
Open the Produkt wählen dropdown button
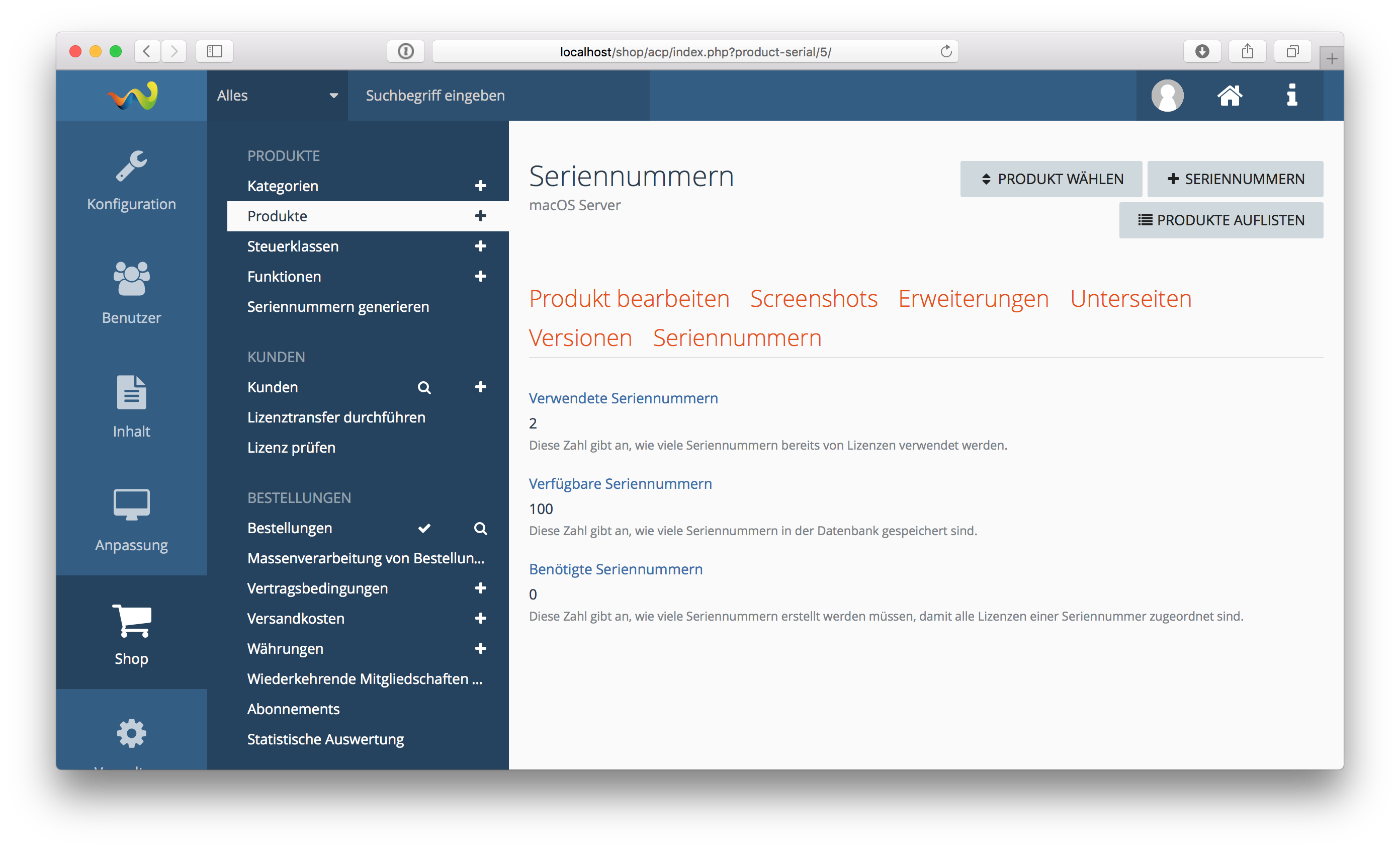[1051, 179]
